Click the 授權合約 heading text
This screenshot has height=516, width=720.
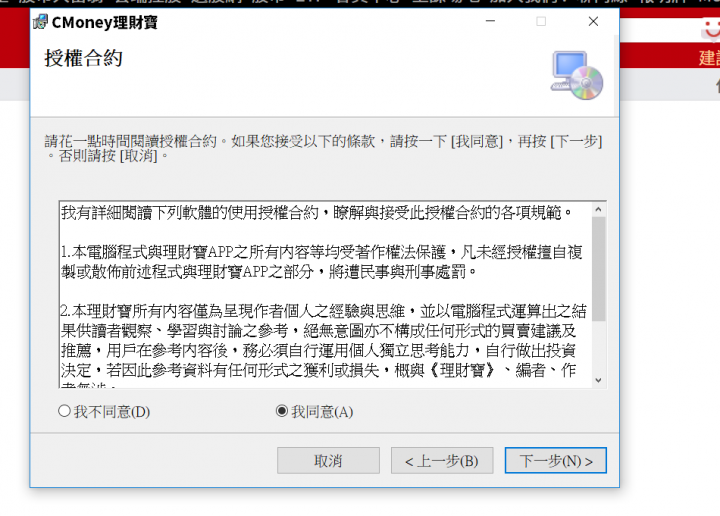84,58
